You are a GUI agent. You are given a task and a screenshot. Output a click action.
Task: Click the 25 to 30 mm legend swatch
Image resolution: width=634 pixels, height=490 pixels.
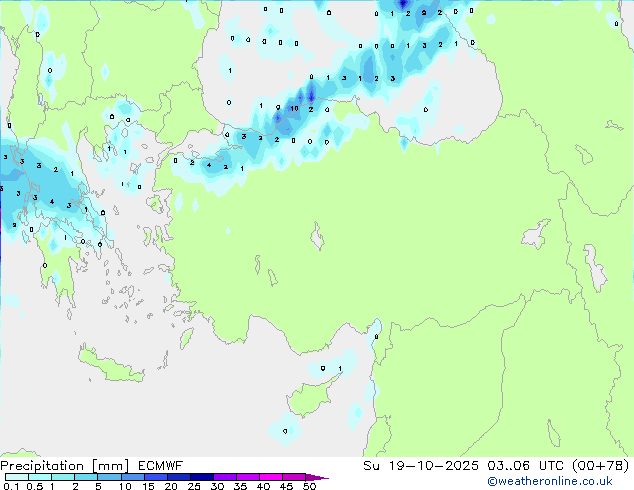click(x=202, y=477)
